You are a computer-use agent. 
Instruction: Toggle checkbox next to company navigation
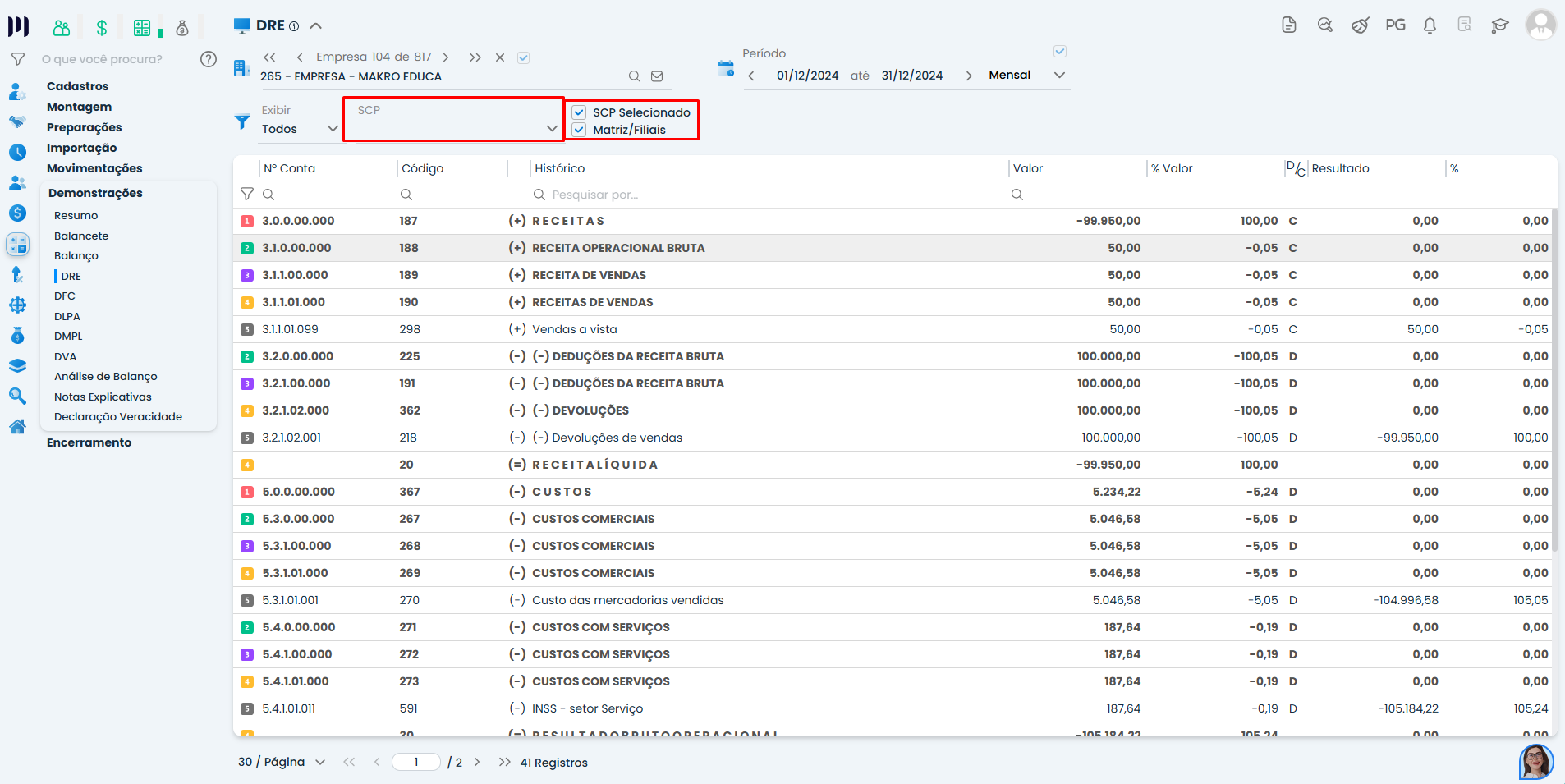point(524,57)
